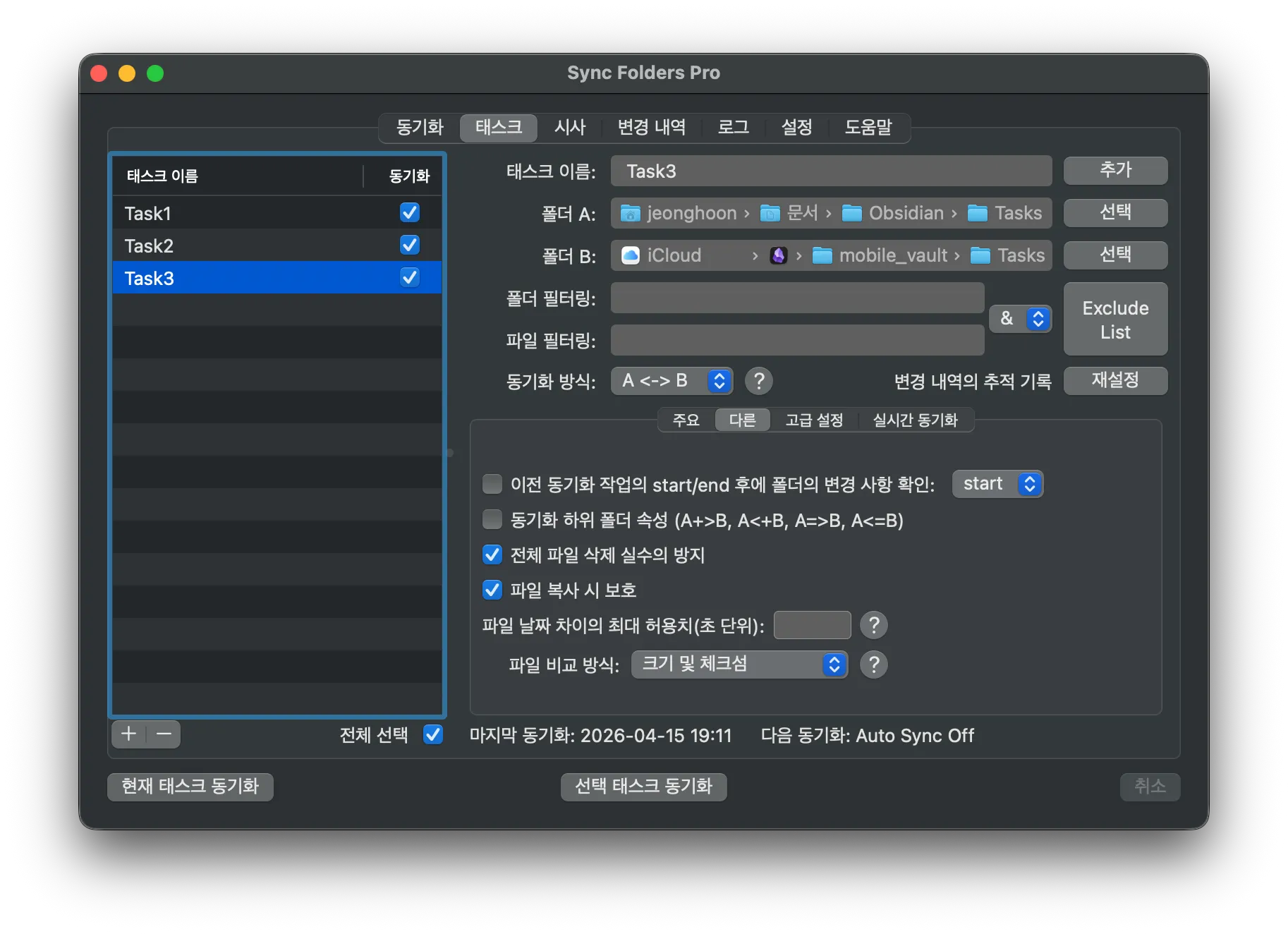Switch to the 동기화 tab

click(420, 128)
